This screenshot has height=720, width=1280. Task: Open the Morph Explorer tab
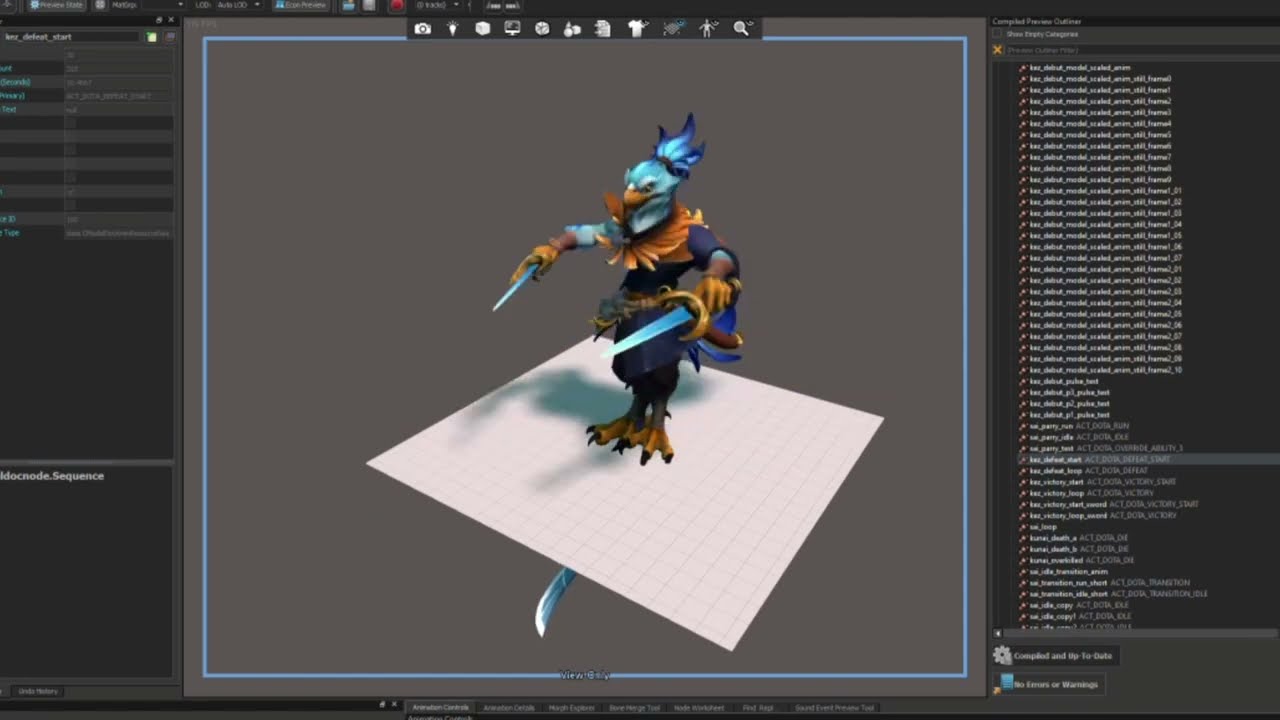coord(572,708)
